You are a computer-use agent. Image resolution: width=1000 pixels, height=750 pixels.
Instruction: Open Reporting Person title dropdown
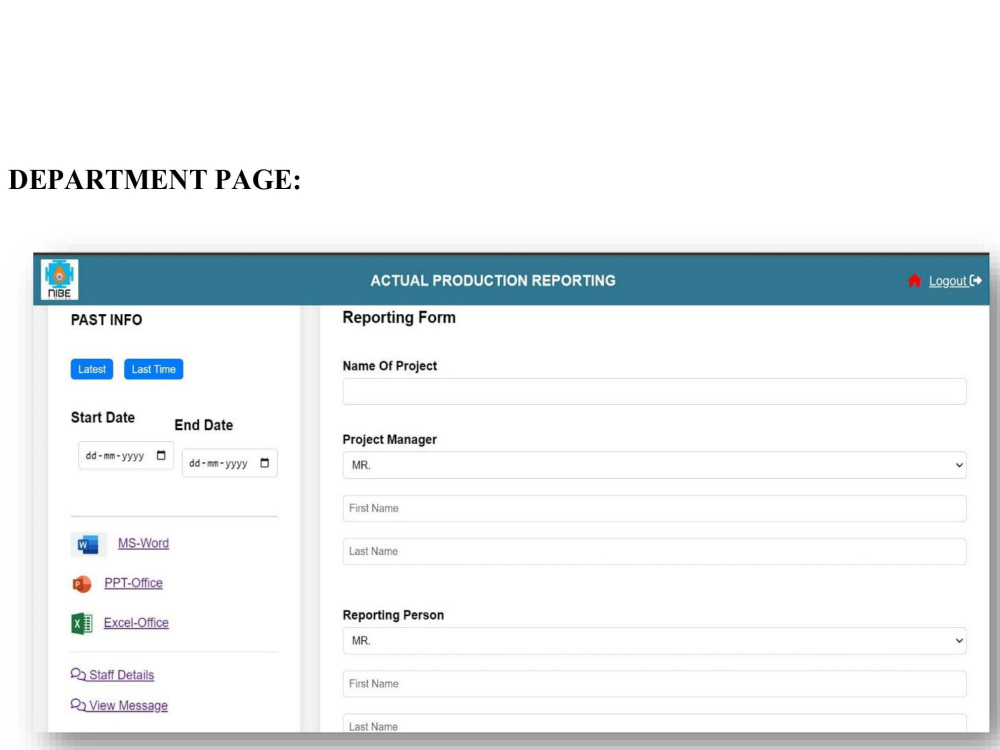coord(654,641)
